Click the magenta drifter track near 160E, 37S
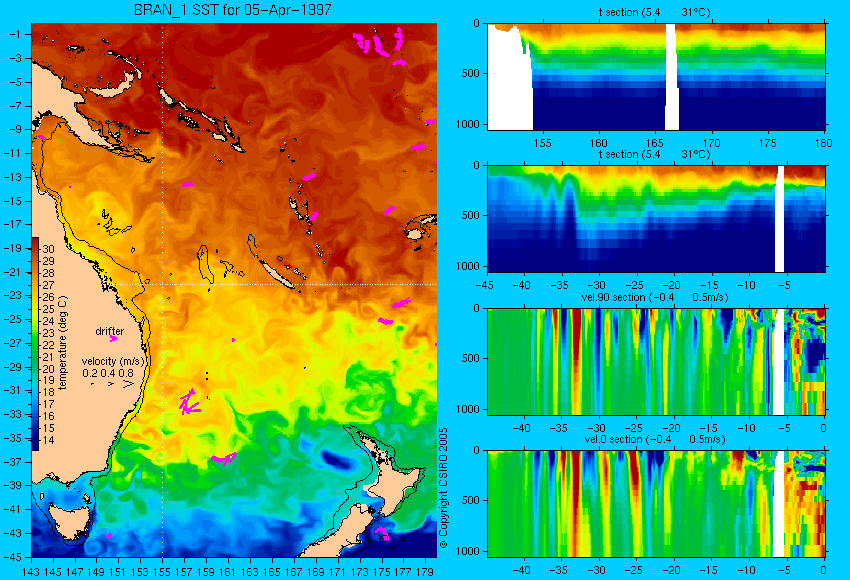The width and height of the screenshot is (850, 580). click(223, 459)
